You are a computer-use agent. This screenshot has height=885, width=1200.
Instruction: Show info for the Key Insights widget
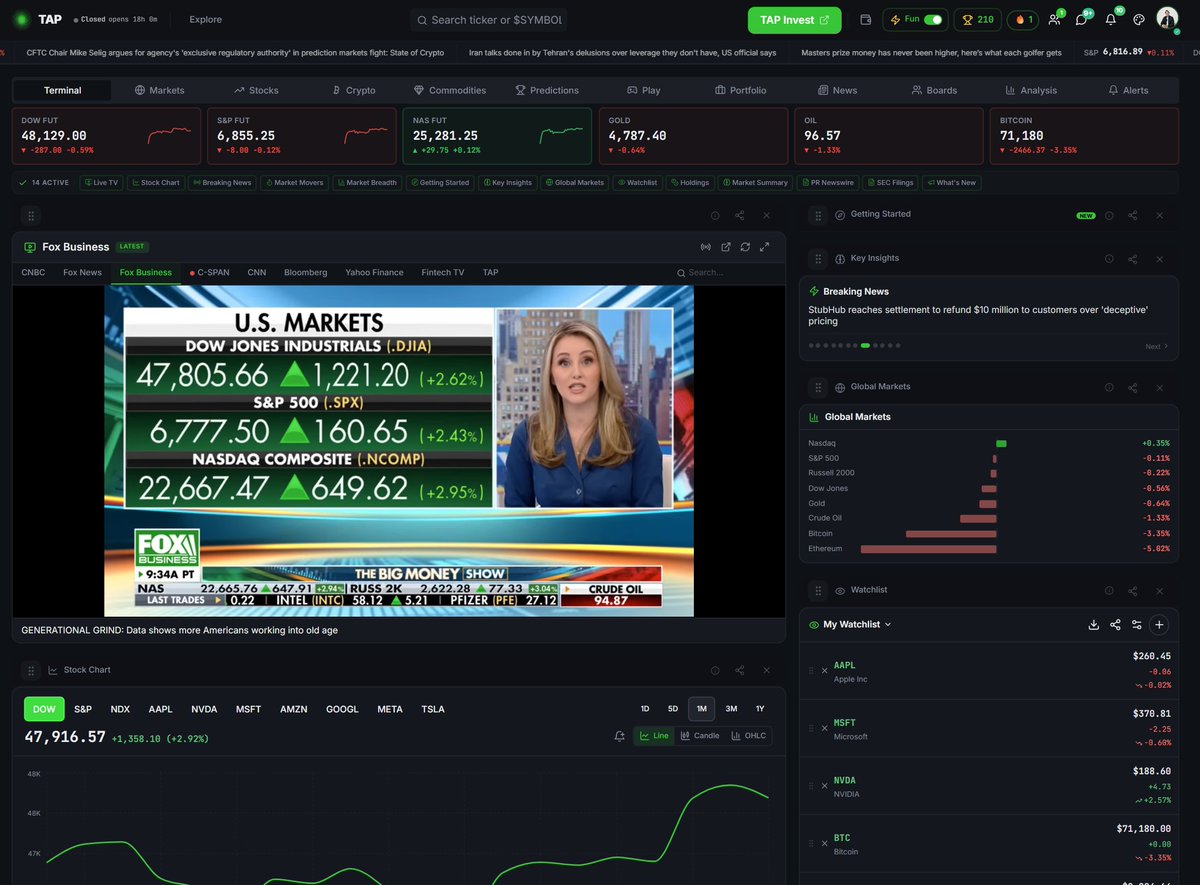click(1109, 258)
